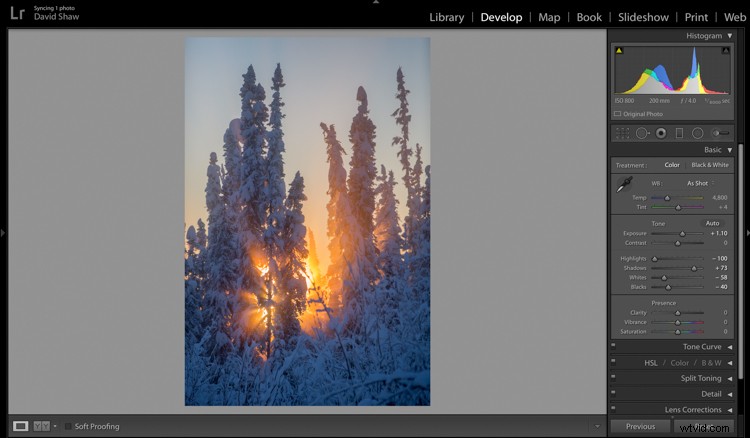Screen dimensions: 750x438
Task: Open the toolbar content menu arrow
Action: click(597, 426)
